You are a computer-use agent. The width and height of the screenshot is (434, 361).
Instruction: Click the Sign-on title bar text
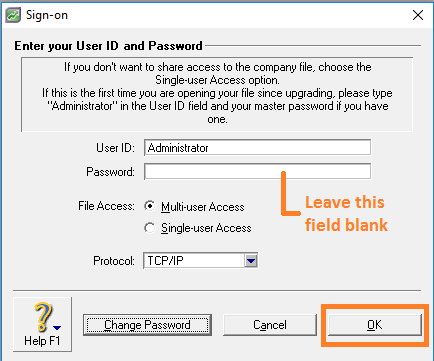click(47, 15)
